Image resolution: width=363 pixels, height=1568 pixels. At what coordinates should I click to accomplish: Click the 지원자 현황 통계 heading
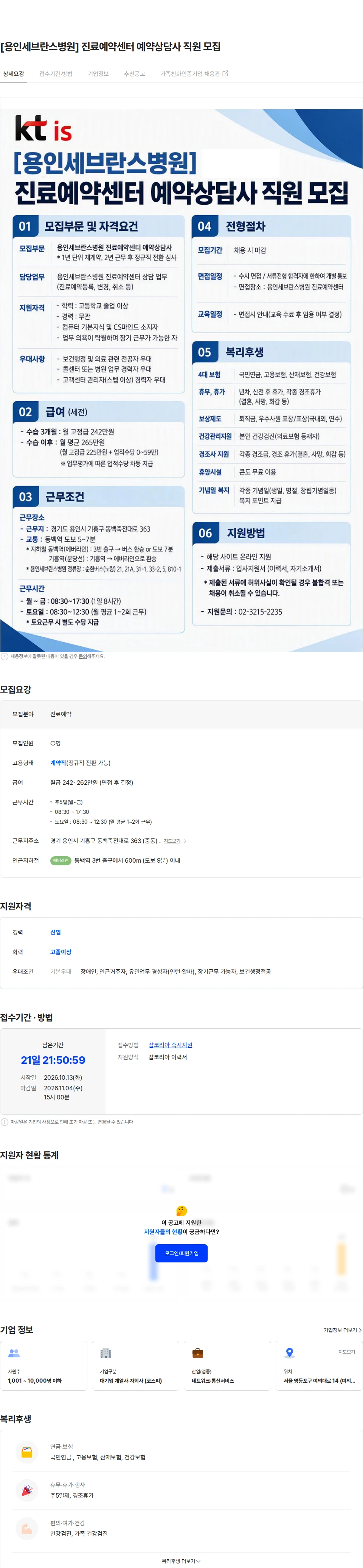click(x=29, y=1155)
